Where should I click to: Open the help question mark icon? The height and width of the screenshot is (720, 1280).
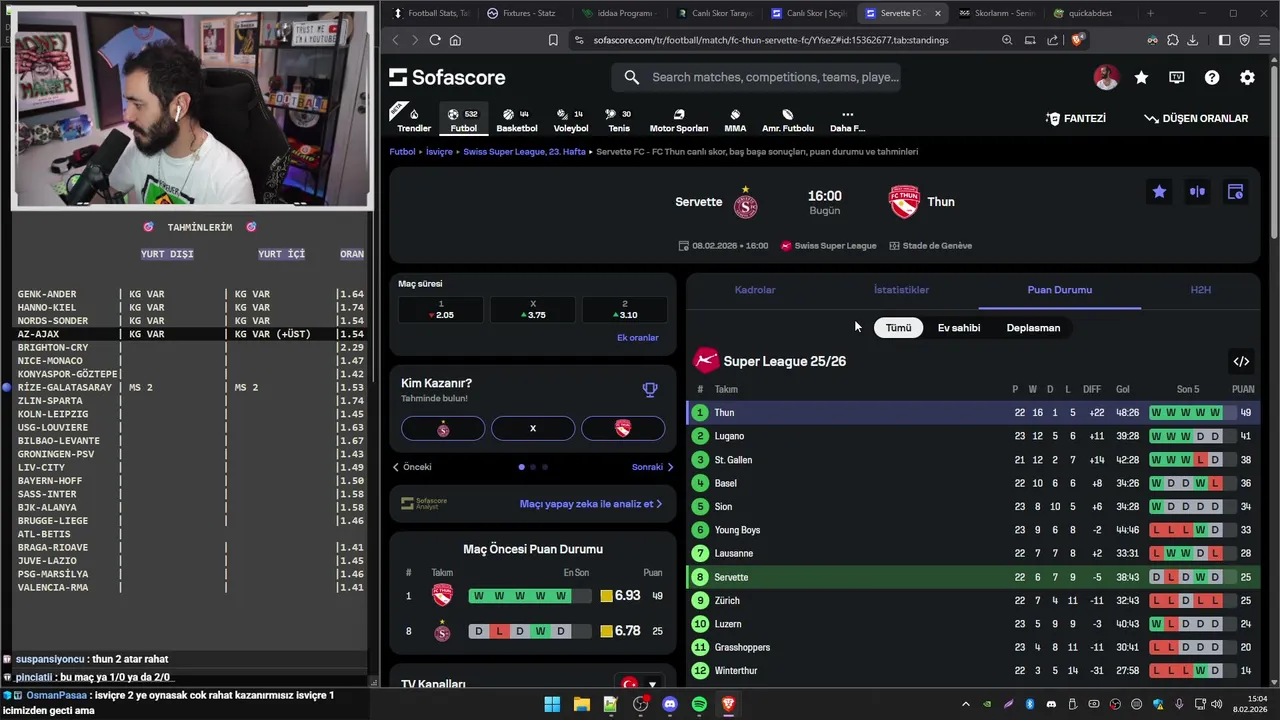[1212, 77]
